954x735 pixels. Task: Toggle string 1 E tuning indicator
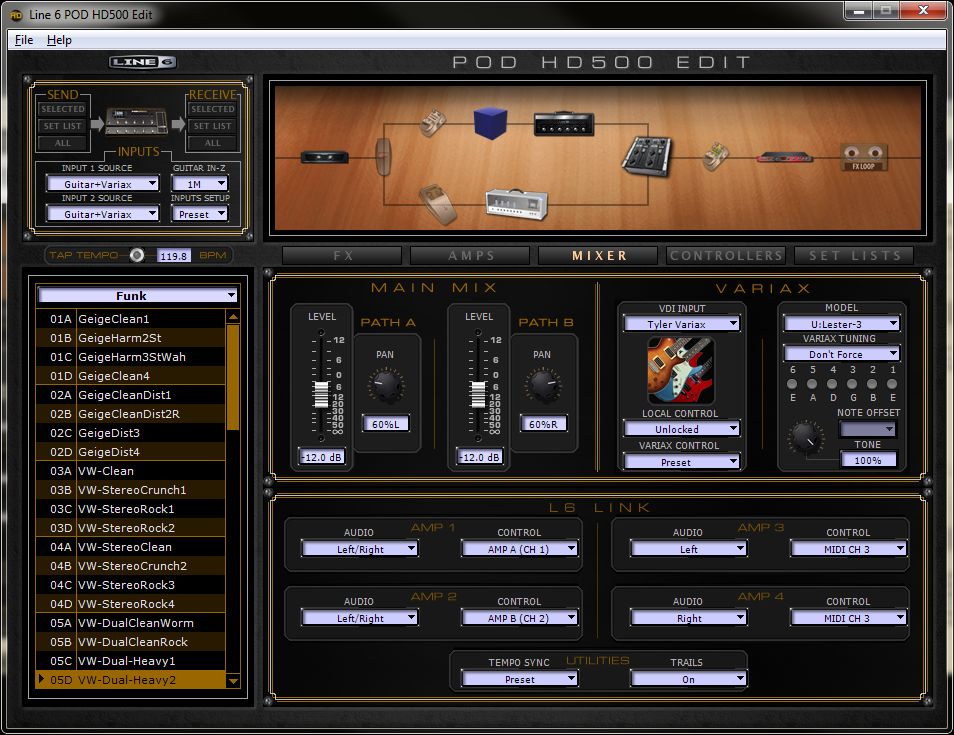pos(892,384)
